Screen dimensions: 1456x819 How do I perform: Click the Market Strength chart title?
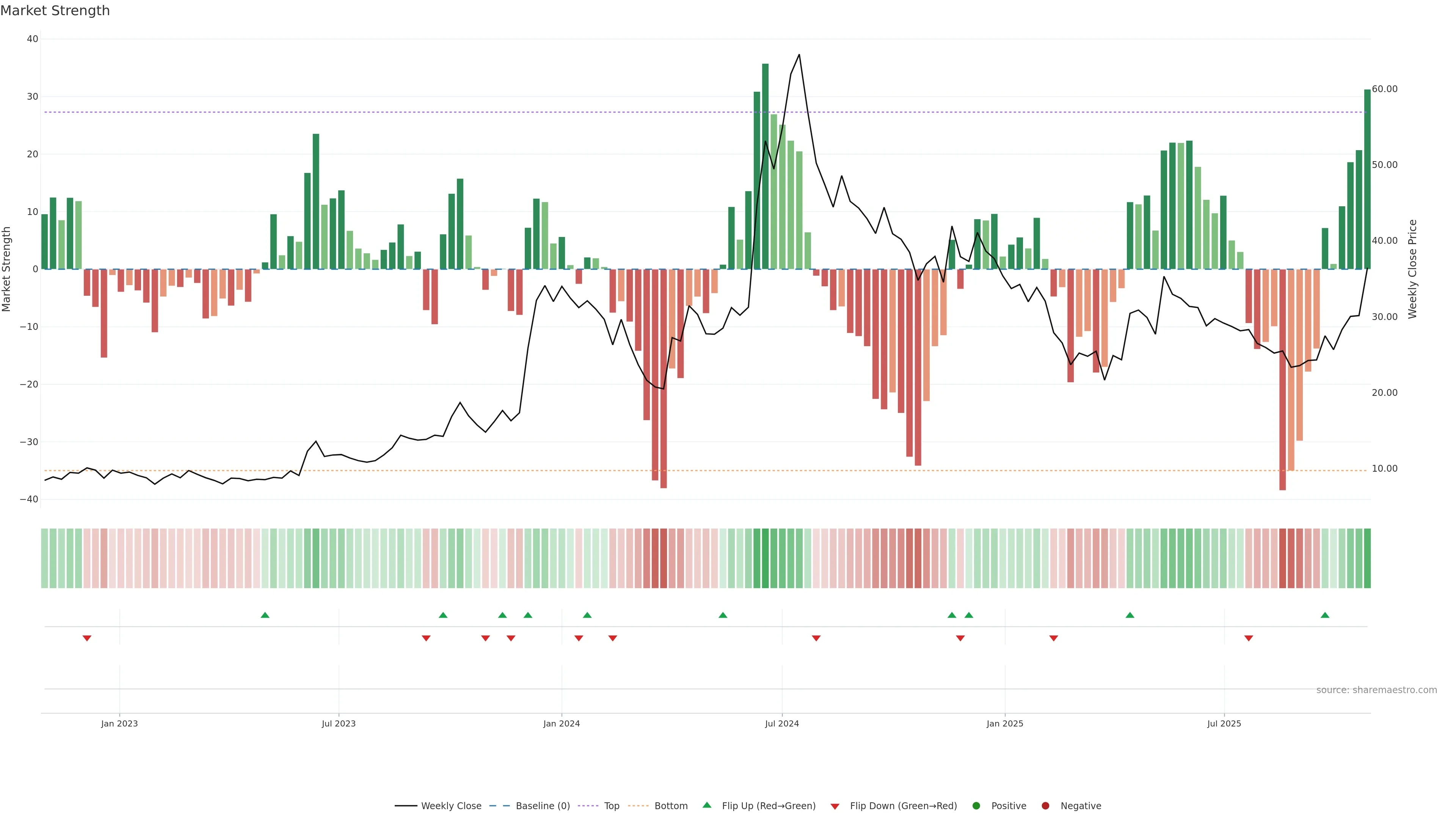(x=55, y=11)
